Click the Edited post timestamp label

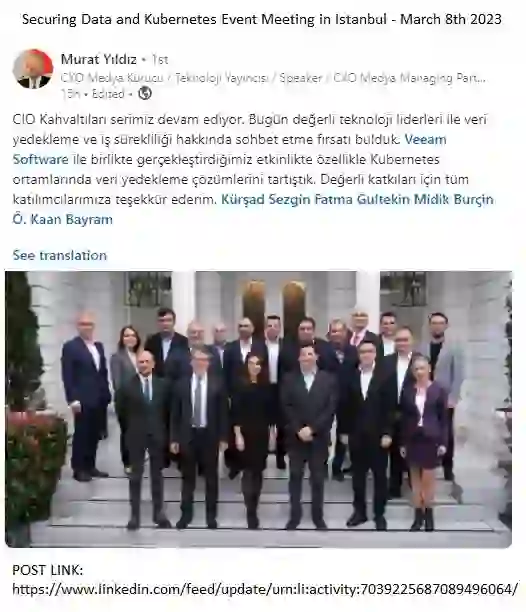tap(108, 94)
